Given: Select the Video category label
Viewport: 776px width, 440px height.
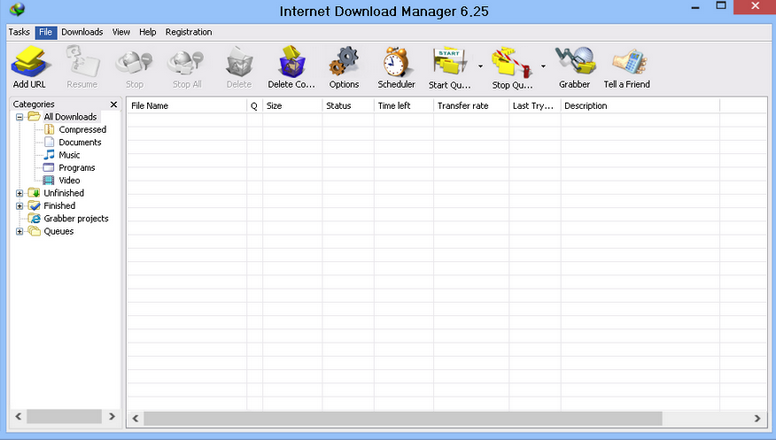Looking at the screenshot, I should click(x=69, y=181).
